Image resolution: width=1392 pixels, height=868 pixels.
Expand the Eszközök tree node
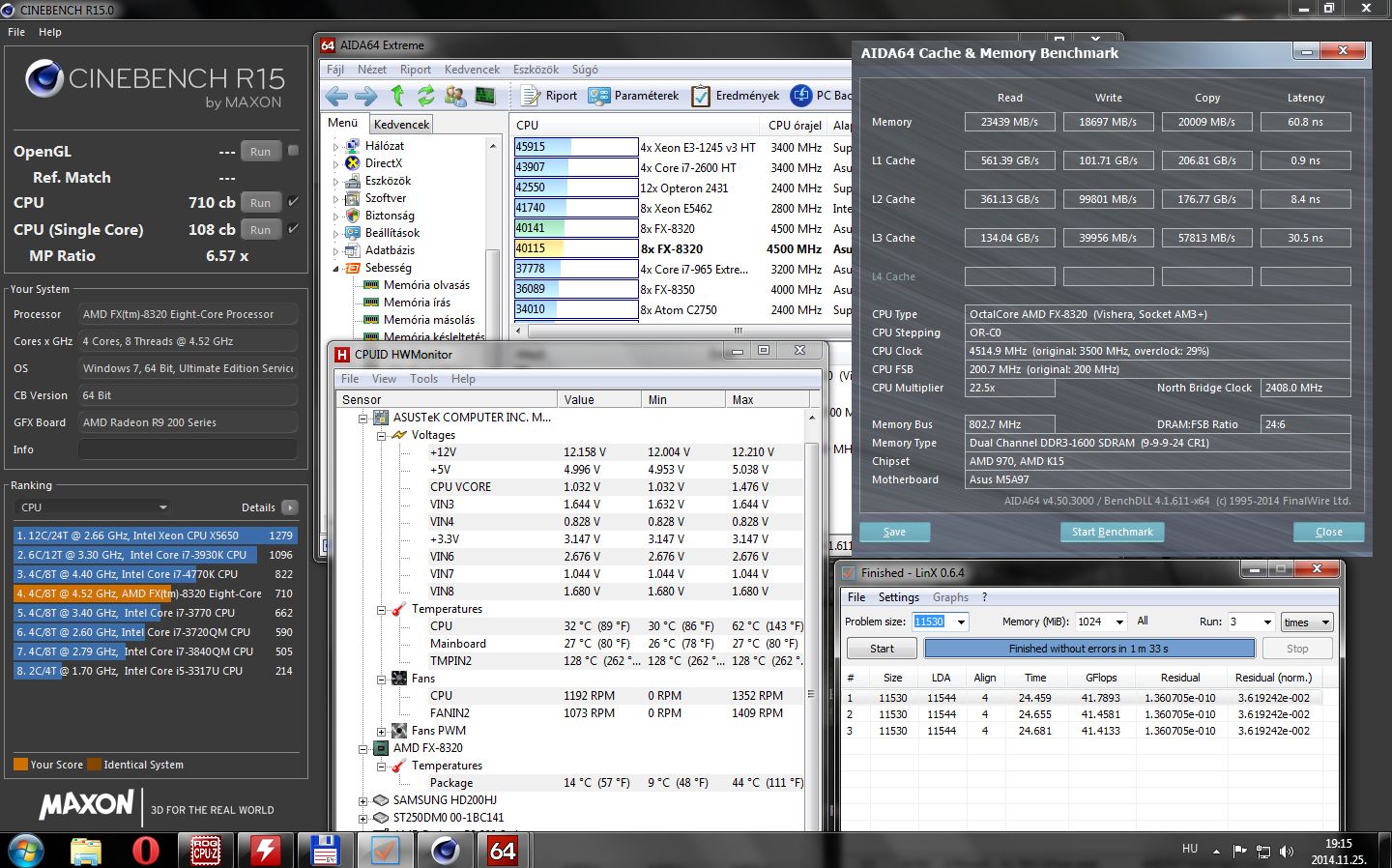pos(336,181)
